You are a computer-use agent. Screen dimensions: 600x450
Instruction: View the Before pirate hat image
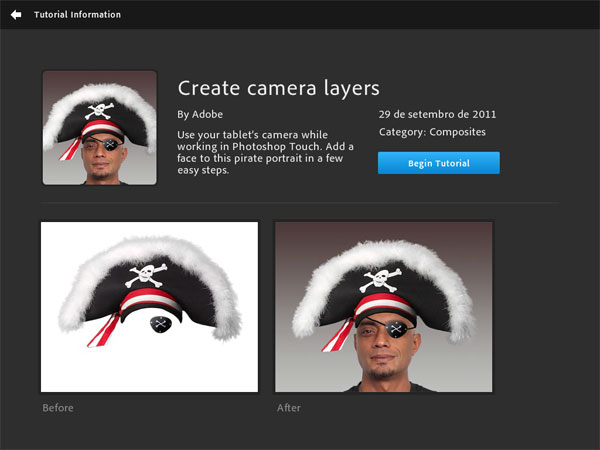click(149, 307)
